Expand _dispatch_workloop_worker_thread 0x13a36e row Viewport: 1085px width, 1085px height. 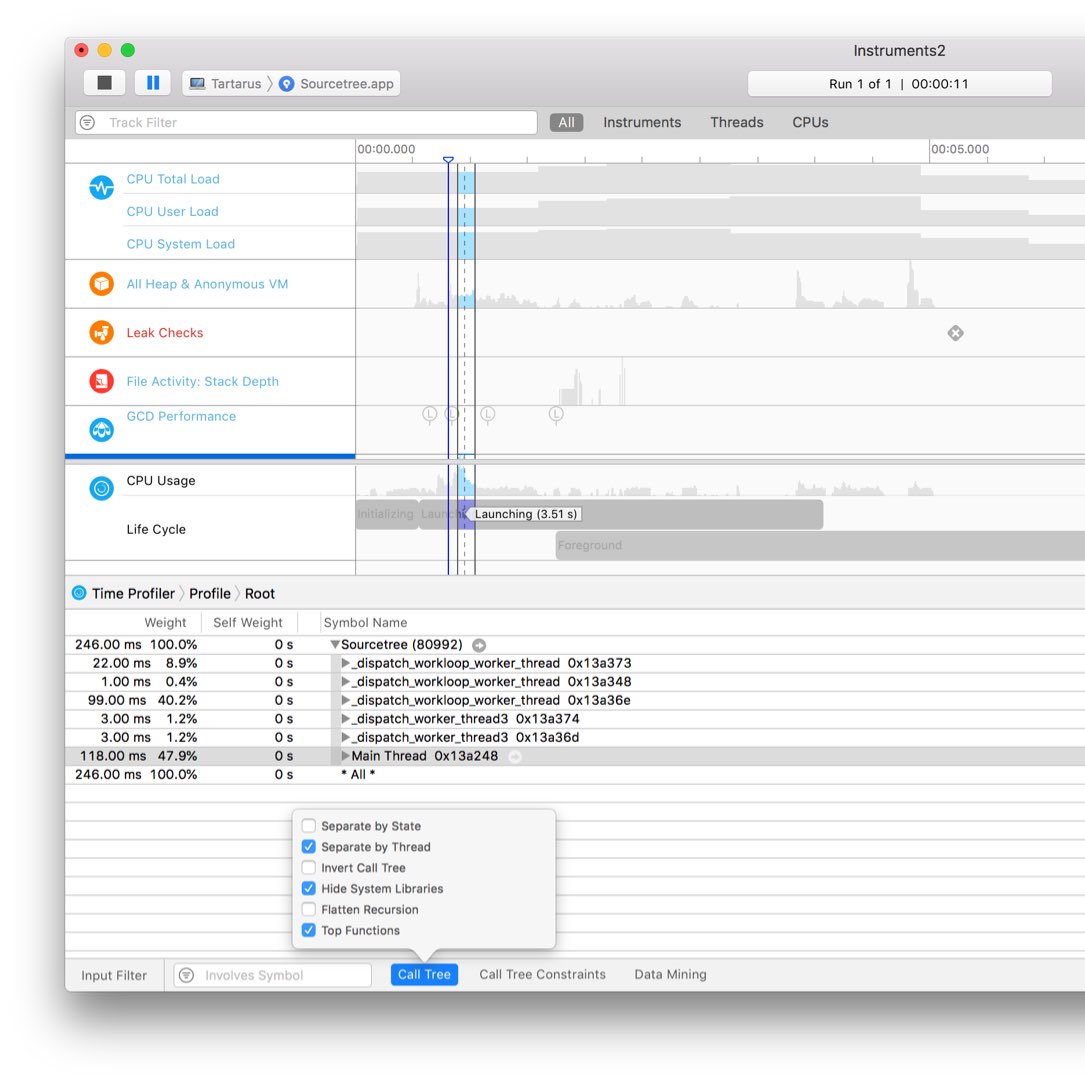pos(345,700)
